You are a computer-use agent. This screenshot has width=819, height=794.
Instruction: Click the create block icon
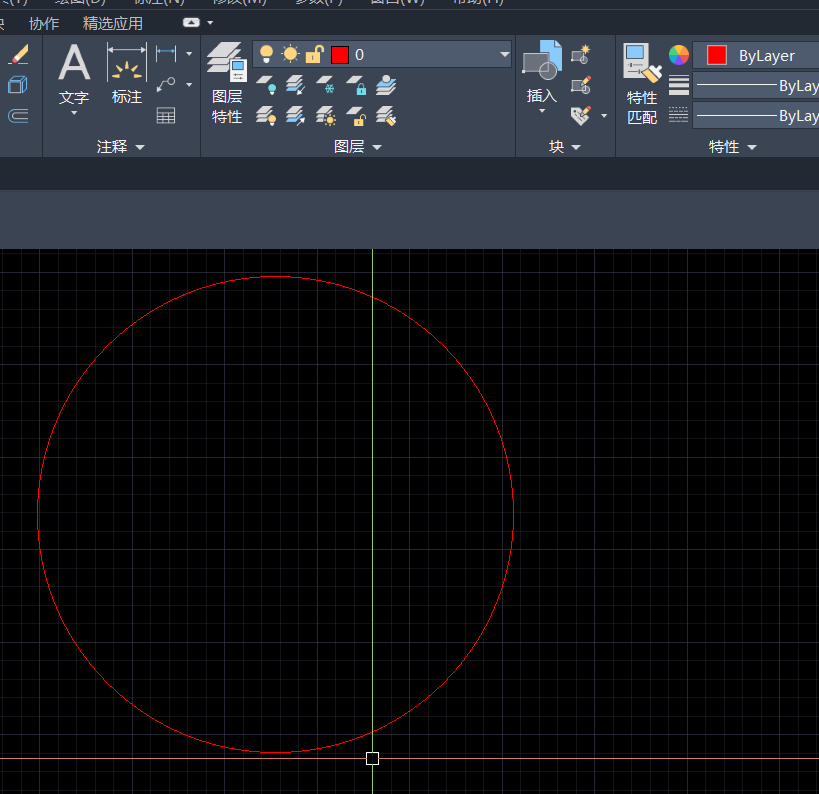point(581,54)
